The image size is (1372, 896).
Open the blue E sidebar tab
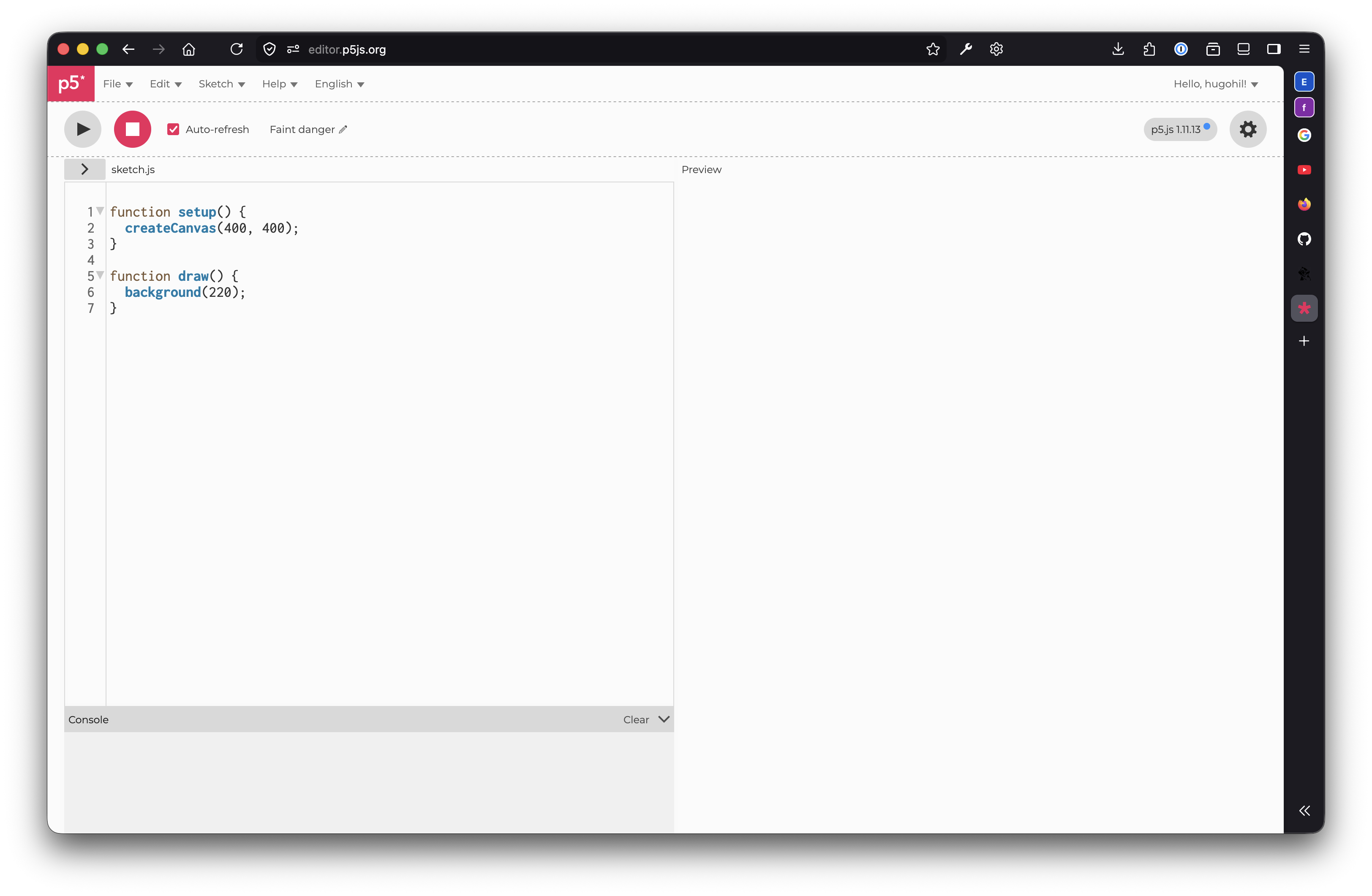pos(1304,82)
